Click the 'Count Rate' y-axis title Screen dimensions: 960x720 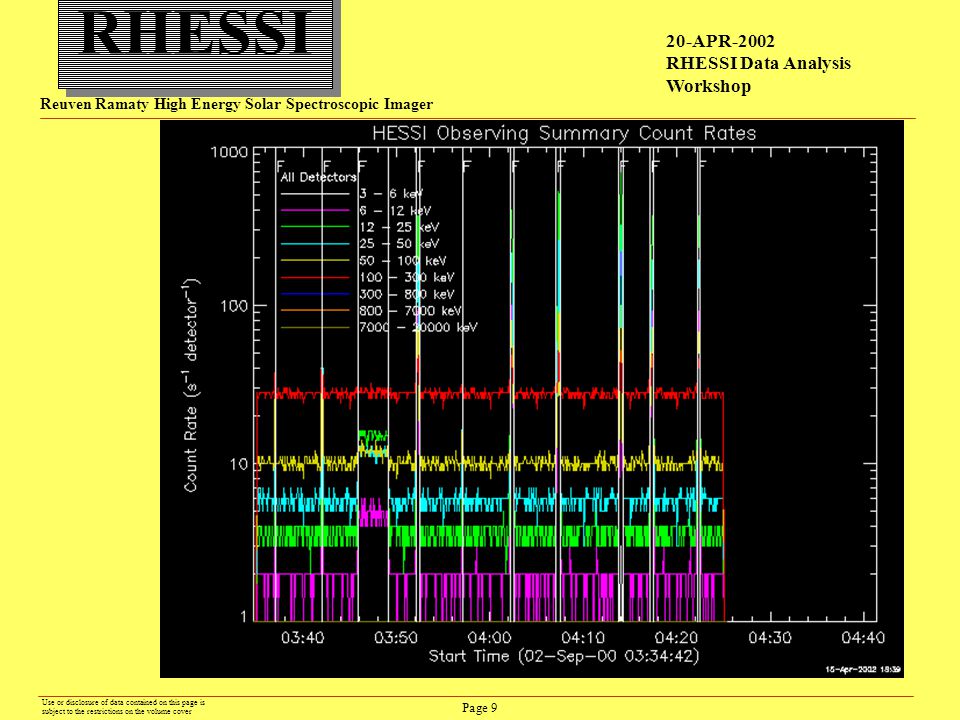pos(191,384)
